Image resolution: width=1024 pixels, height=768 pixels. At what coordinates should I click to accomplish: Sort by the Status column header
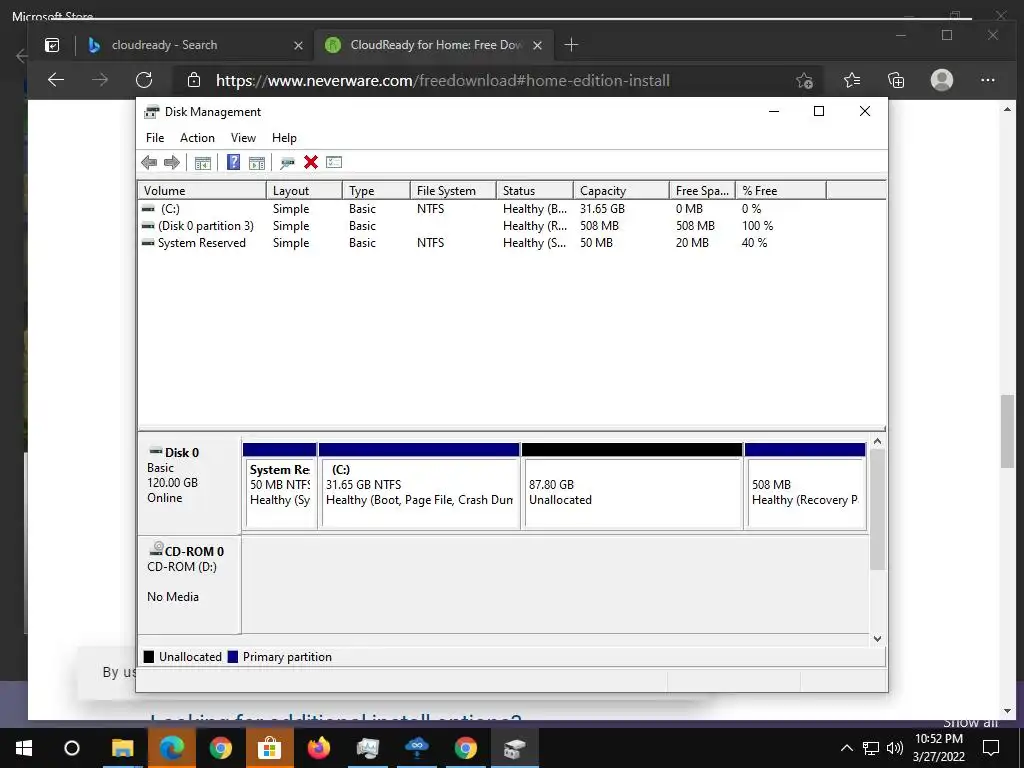point(535,191)
